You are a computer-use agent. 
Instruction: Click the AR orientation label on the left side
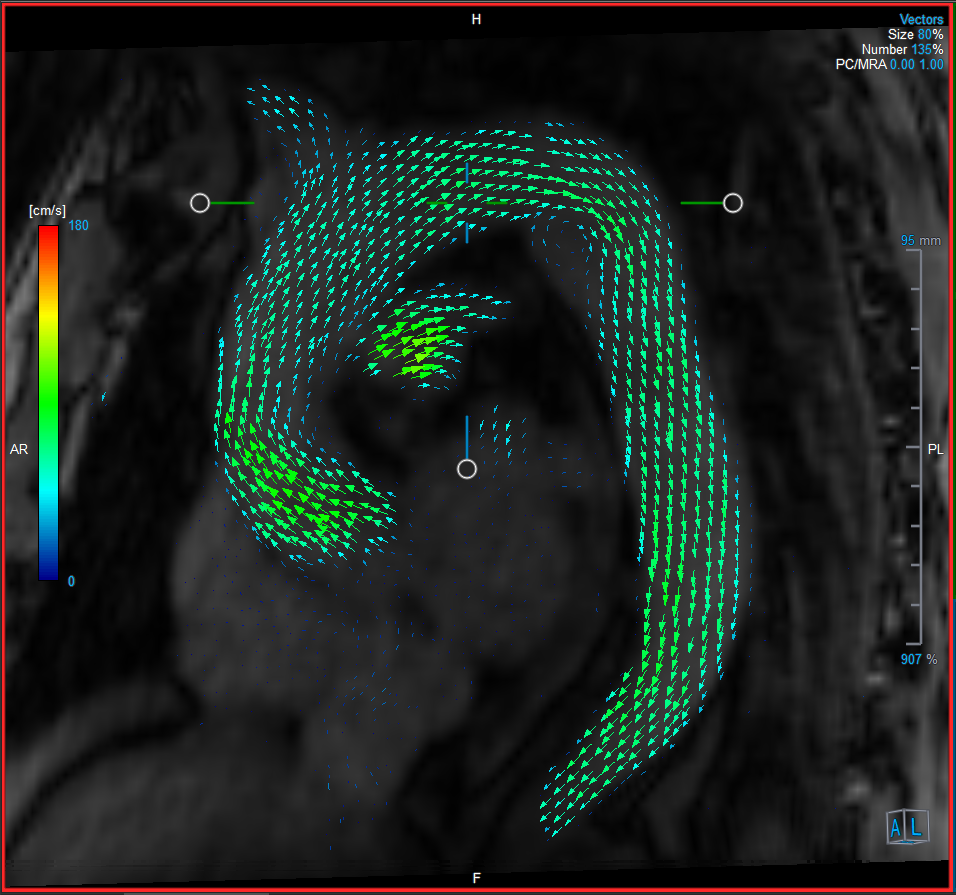(x=19, y=450)
